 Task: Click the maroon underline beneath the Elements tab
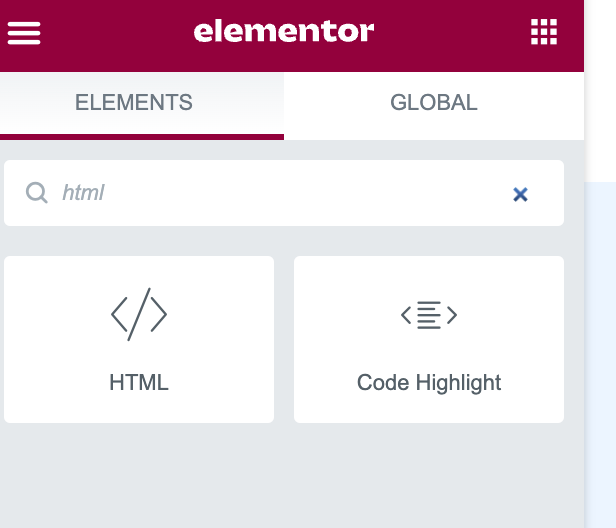point(142,136)
